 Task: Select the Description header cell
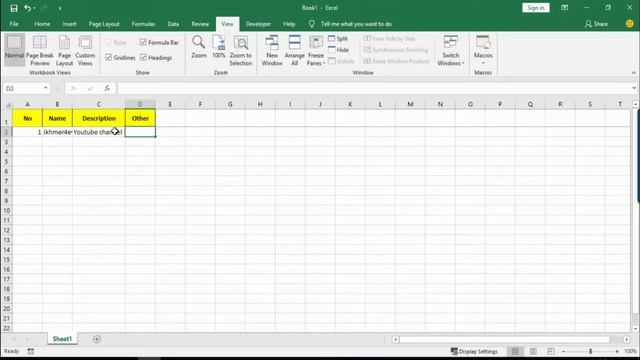coord(99,118)
